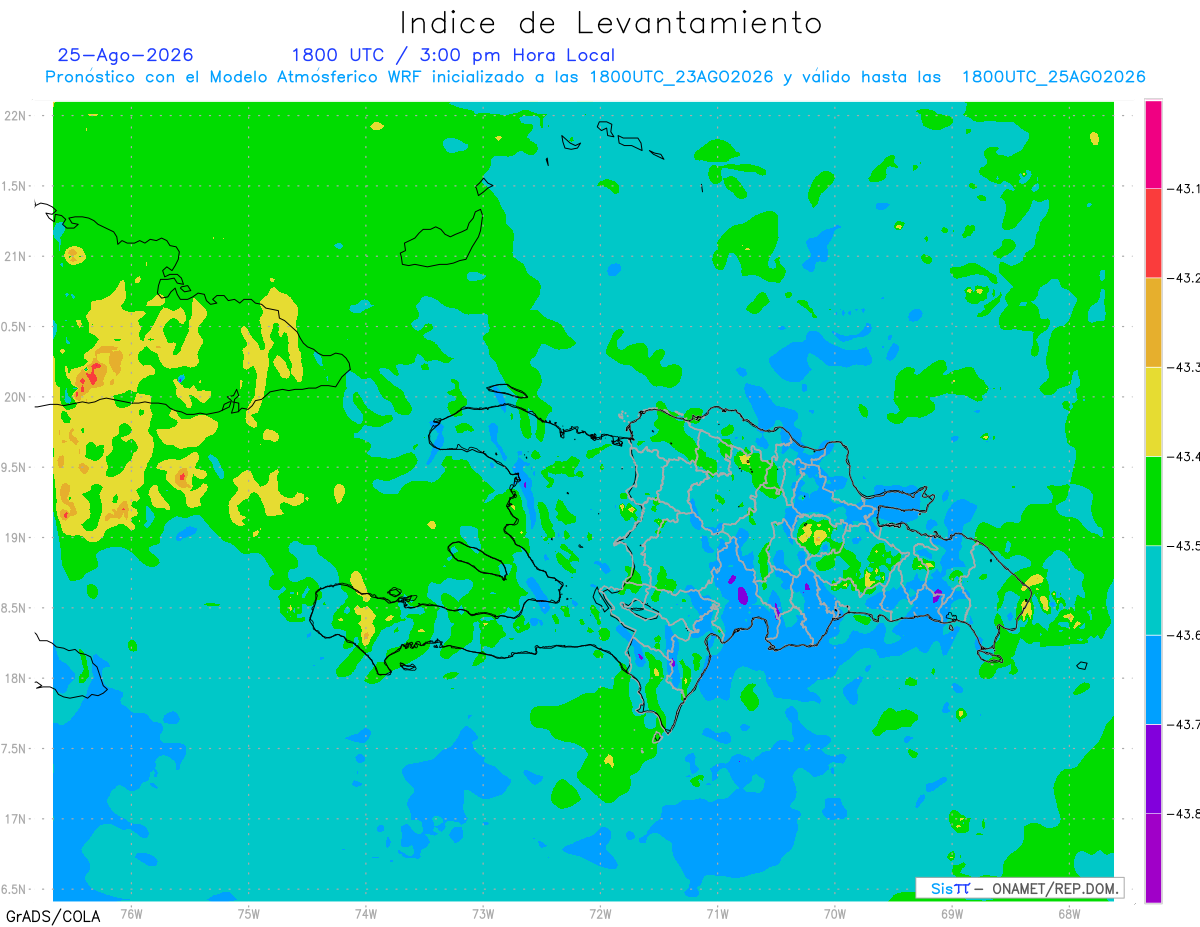Click the "70W" longitude label
This screenshot has width=1200, height=927.
(x=835, y=913)
